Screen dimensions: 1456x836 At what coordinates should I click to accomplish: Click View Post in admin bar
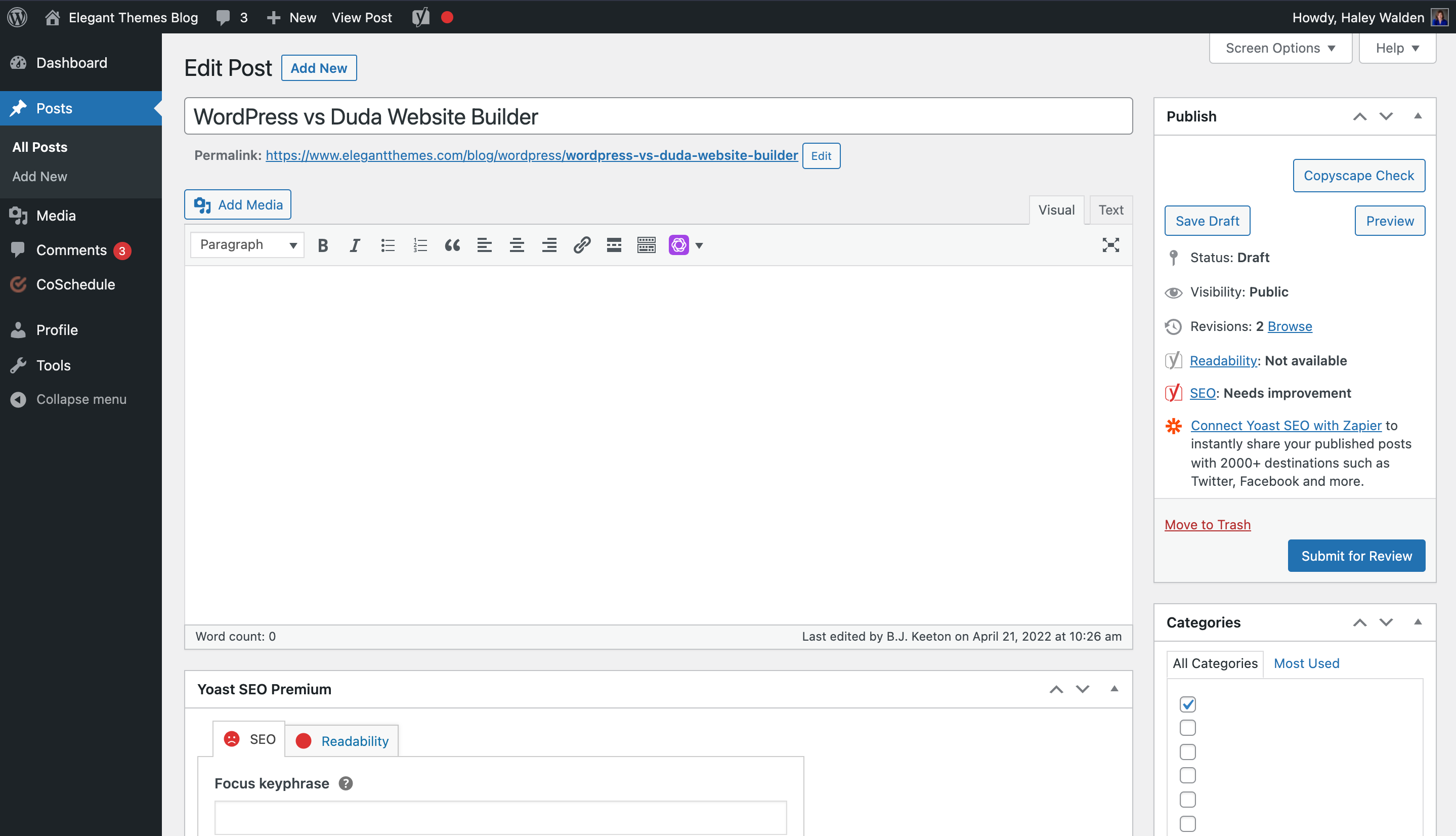[x=362, y=17]
